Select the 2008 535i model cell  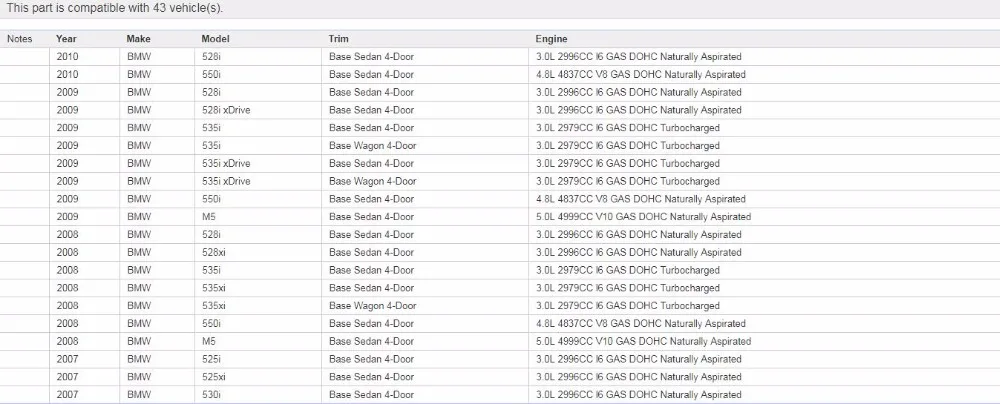213,270
